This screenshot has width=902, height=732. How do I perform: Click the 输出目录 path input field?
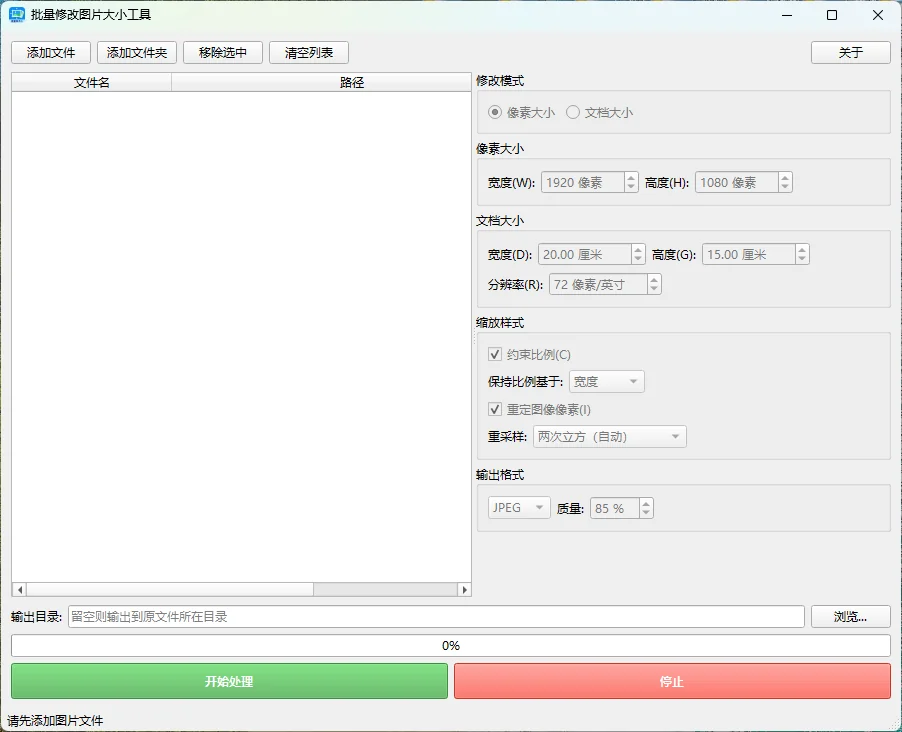click(x=436, y=617)
